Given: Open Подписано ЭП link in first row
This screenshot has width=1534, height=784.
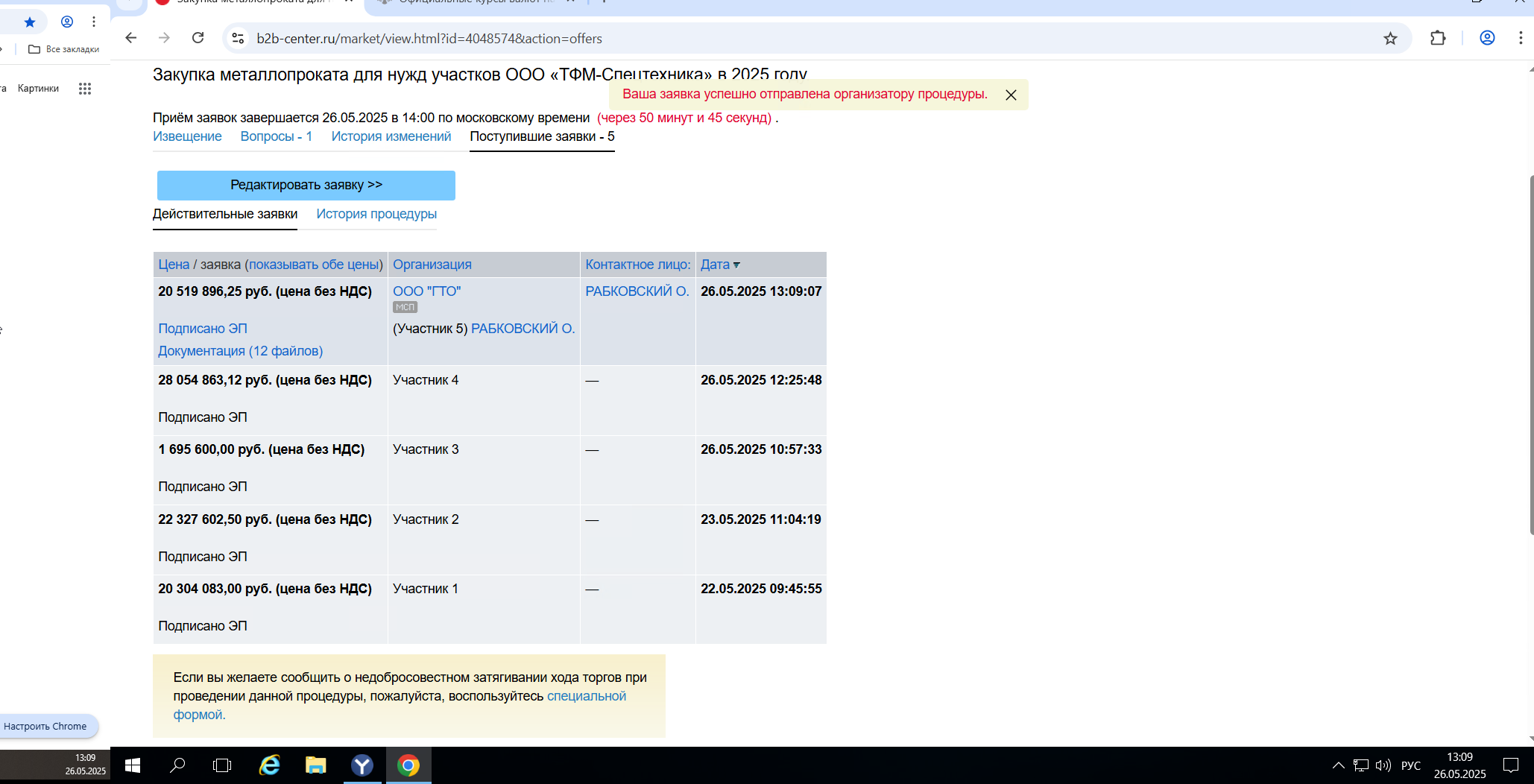Looking at the screenshot, I should (x=203, y=329).
